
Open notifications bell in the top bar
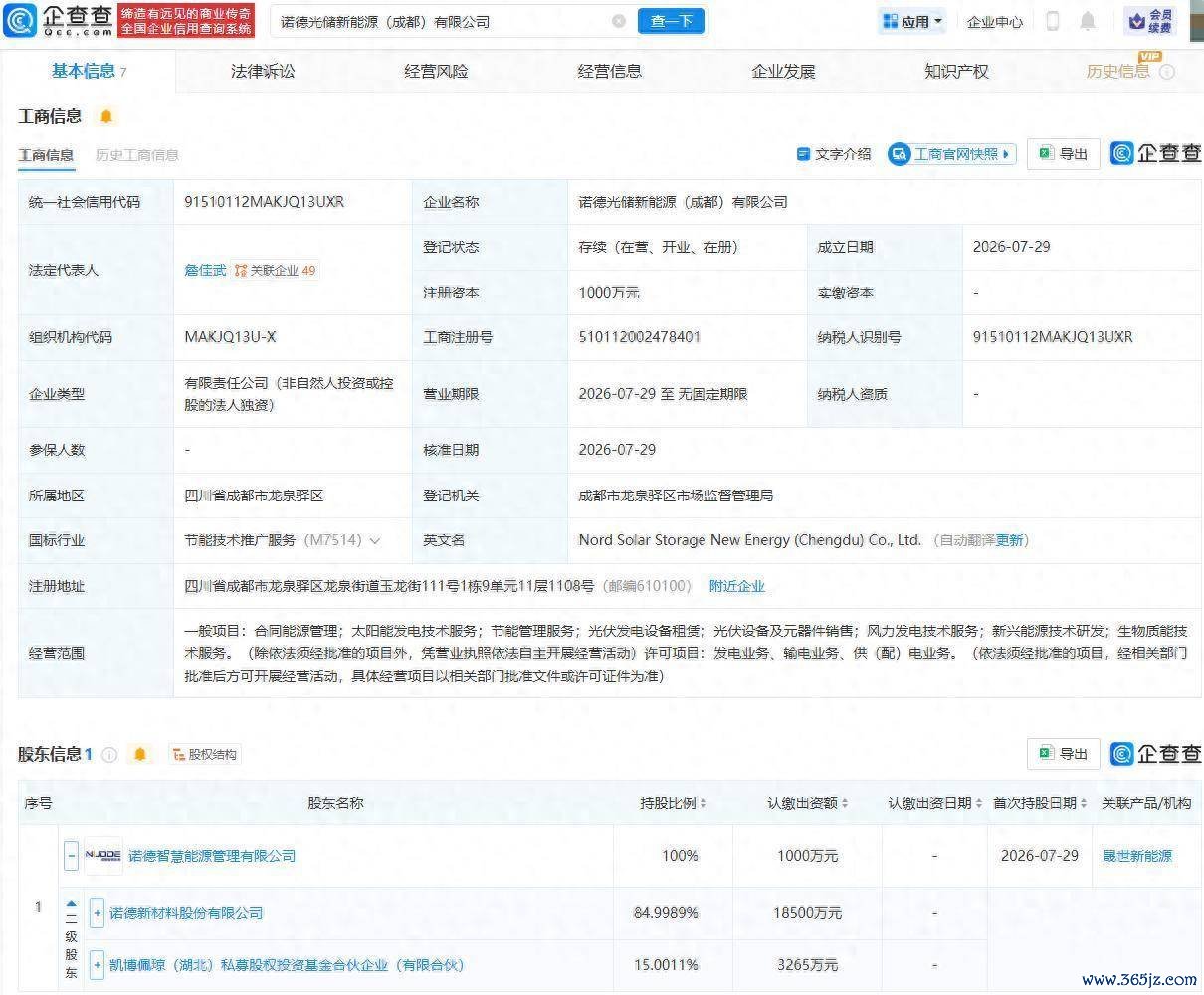1089,21
